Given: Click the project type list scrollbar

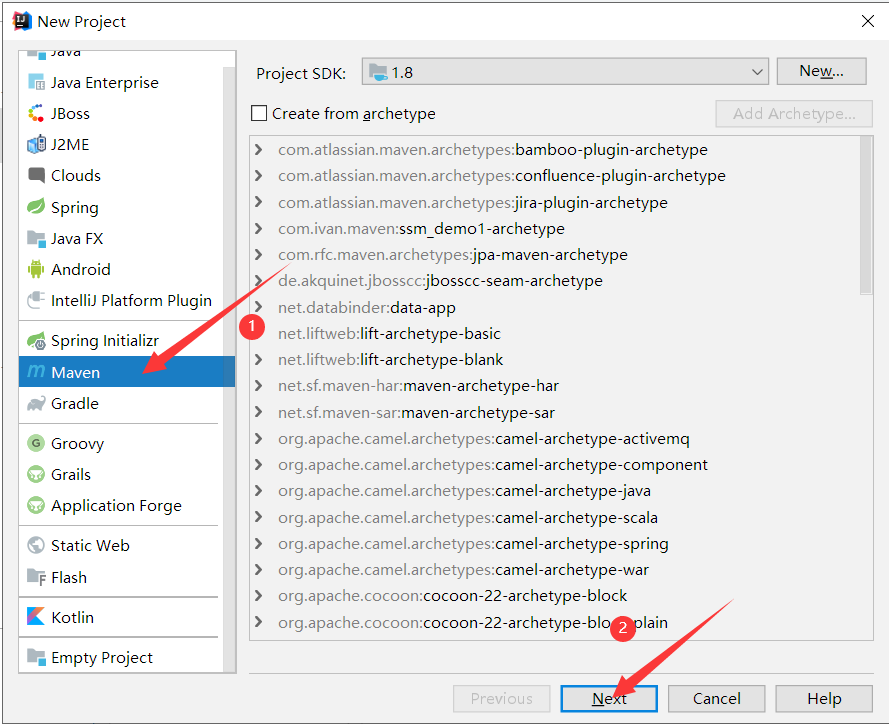Looking at the screenshot, I should [x=229, y=369].
